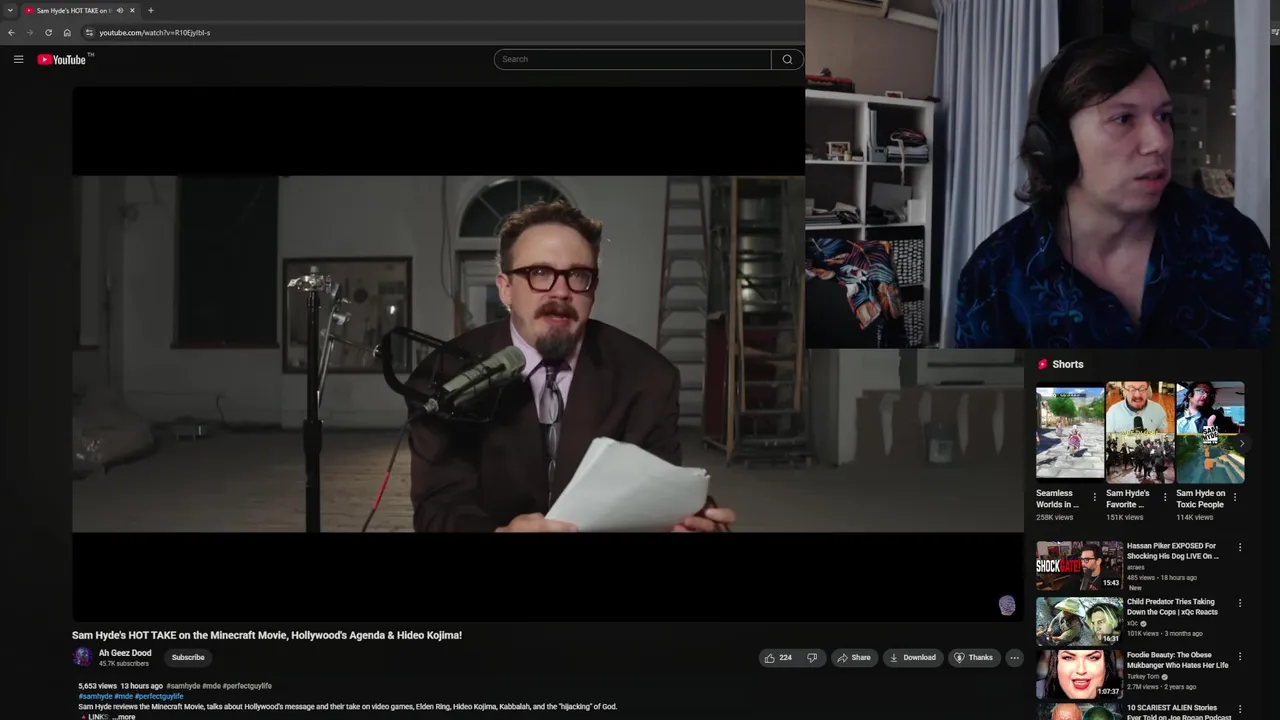This screenshot has height=720, width=1280.
Task: Subscribe to Ah Geez Dood
Action: coord(188,657)
